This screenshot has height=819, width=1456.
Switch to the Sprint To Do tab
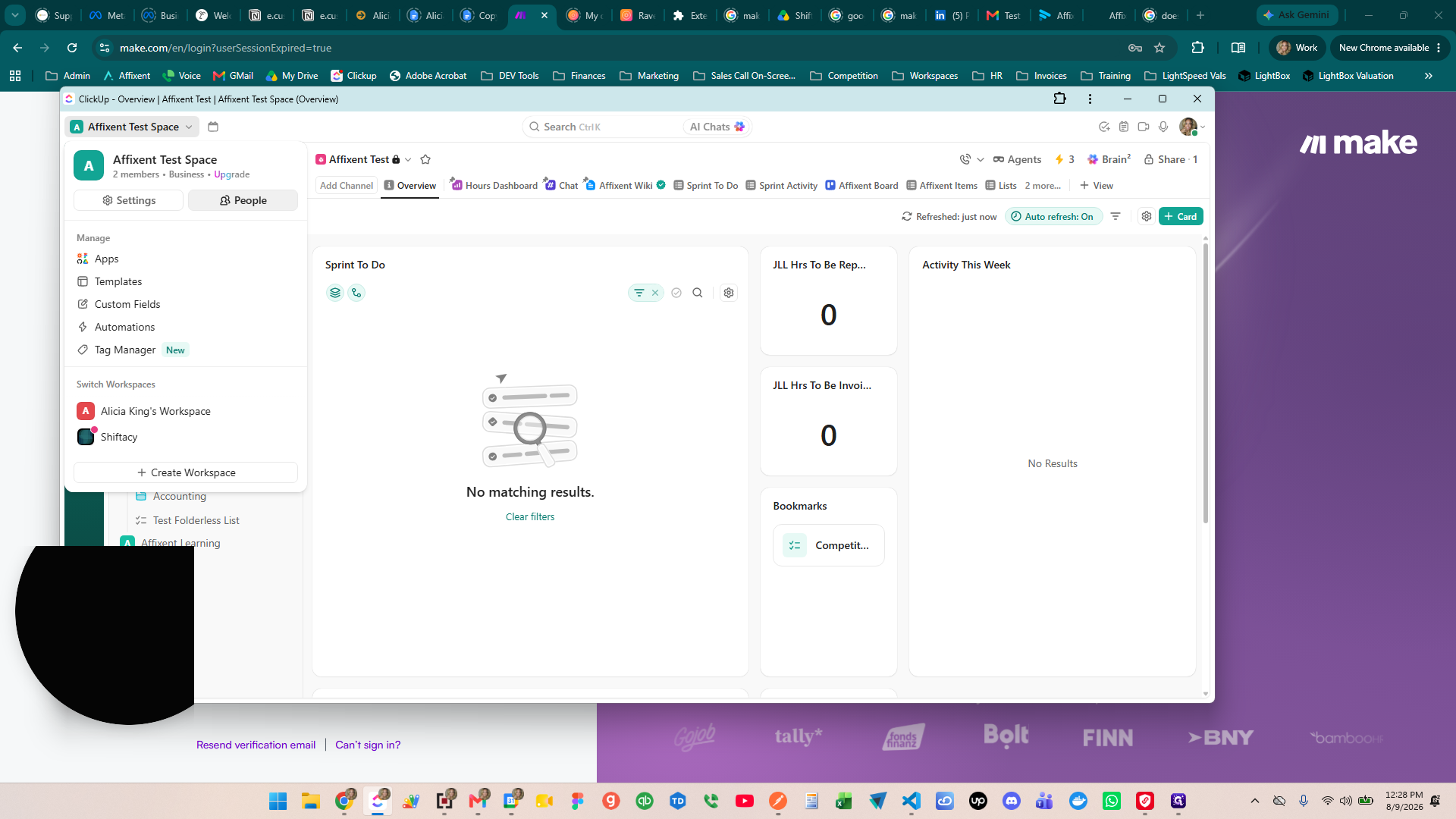click(x=705, y=185)
